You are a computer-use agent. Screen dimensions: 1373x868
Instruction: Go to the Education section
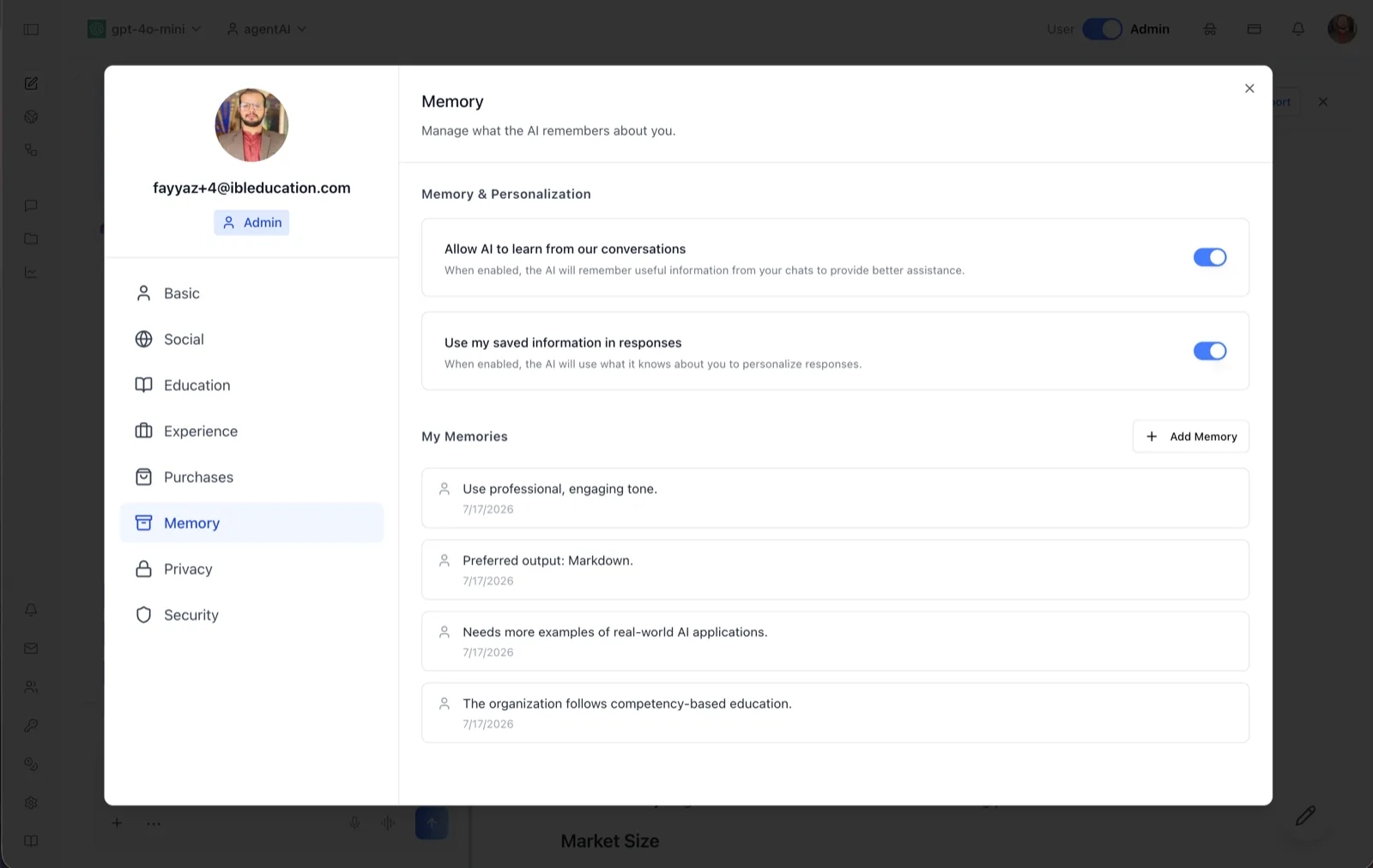(x=251, y=385)
